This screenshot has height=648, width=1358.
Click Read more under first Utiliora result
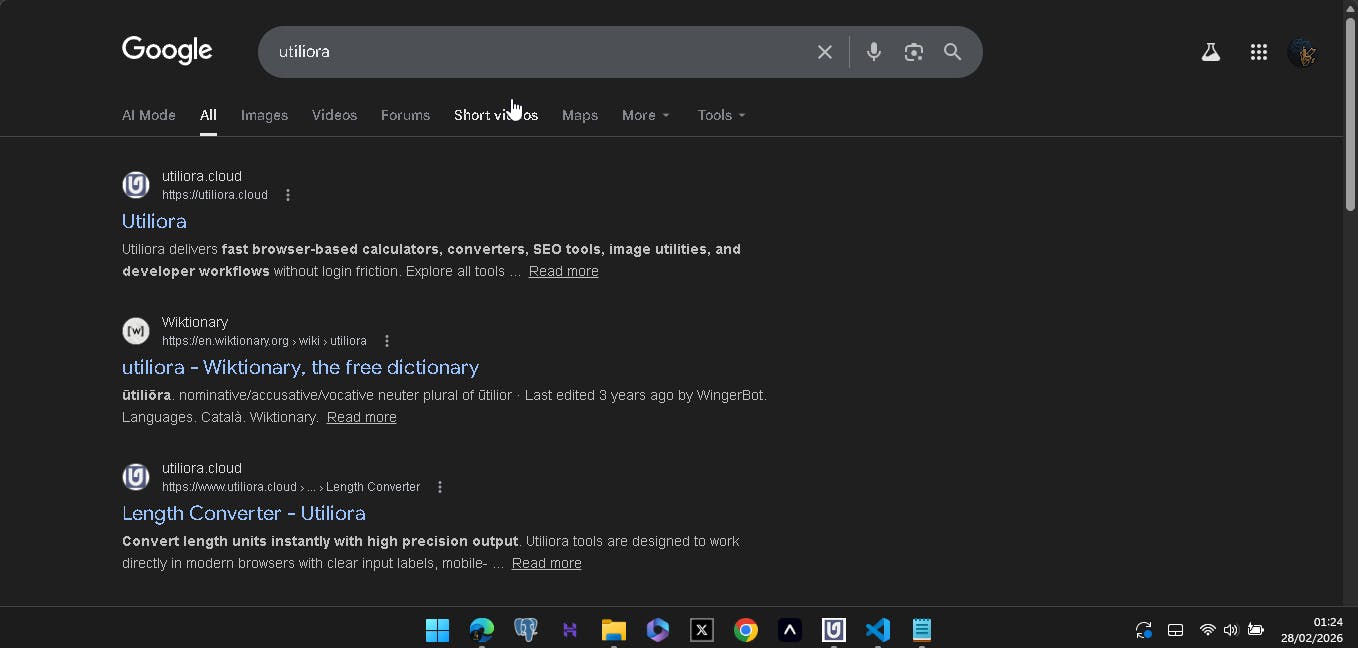click(x=564, y=271)
